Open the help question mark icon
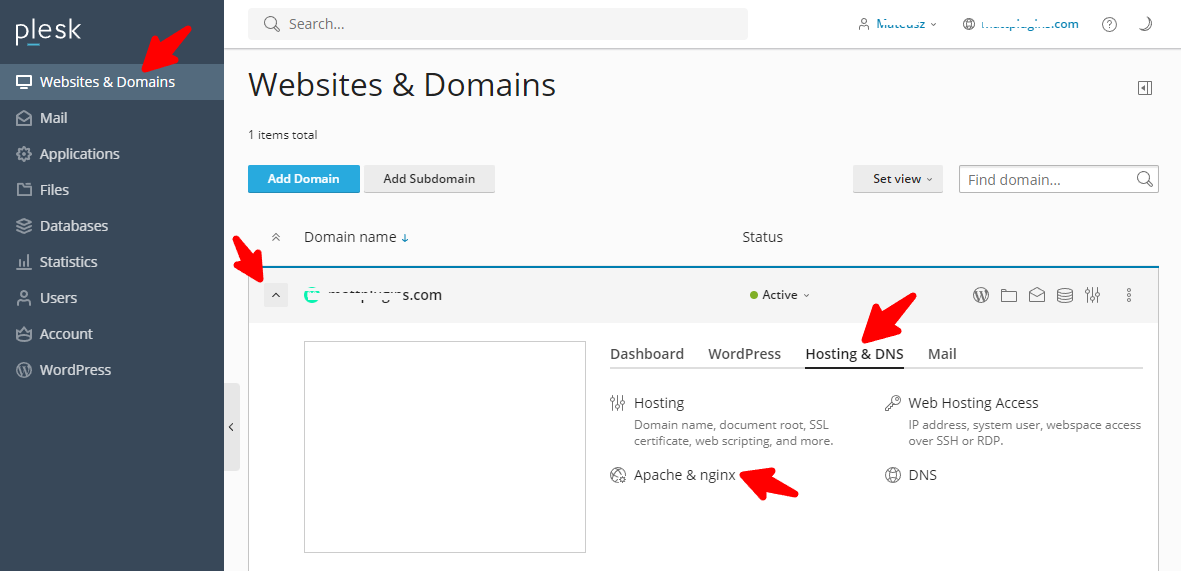 [x=1109, y=24]
